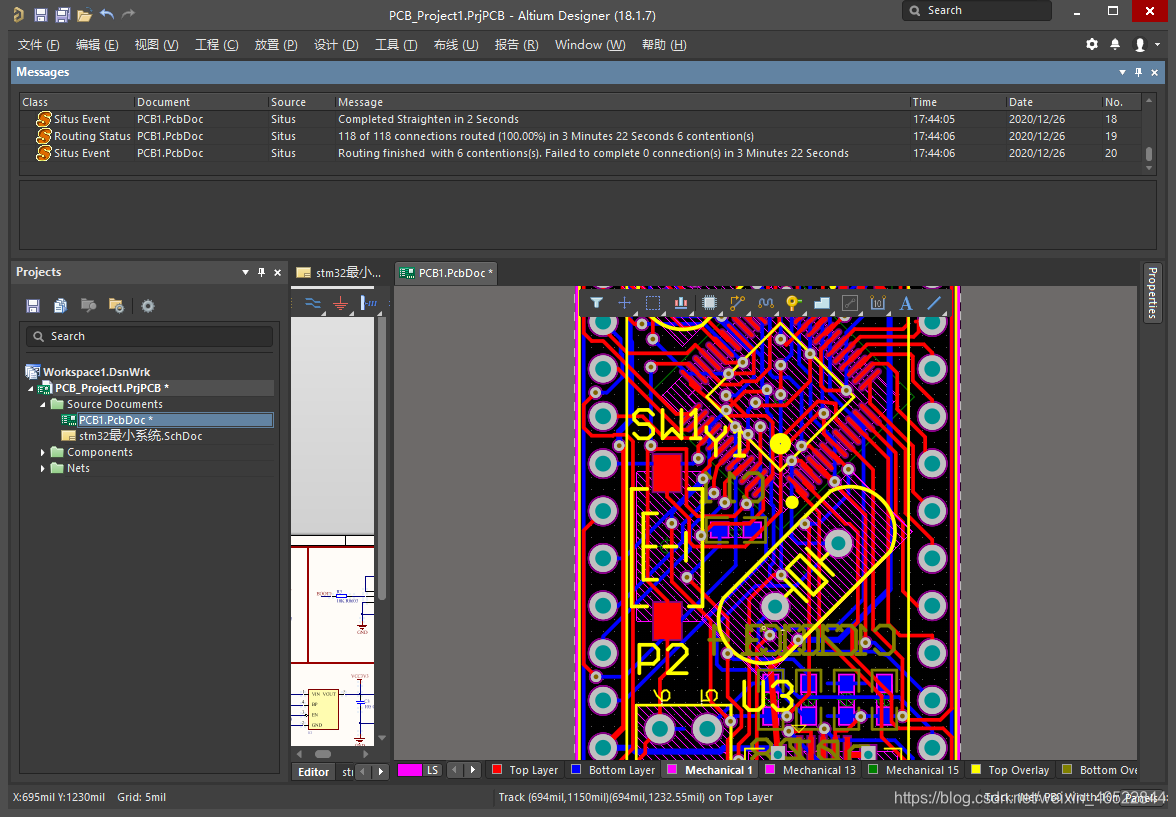Click the Save All icon in title bar

tap(63, 14)
